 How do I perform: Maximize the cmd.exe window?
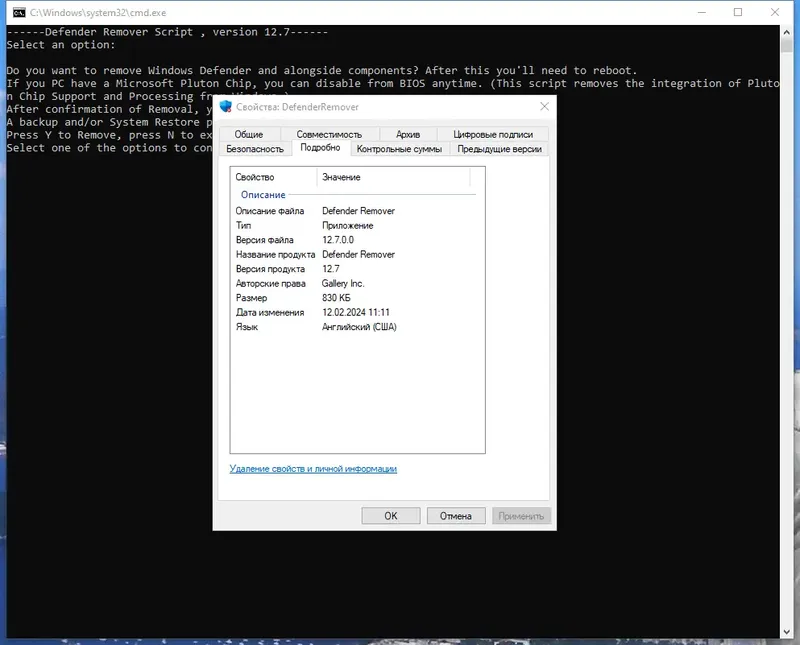[x=738, y=12]
